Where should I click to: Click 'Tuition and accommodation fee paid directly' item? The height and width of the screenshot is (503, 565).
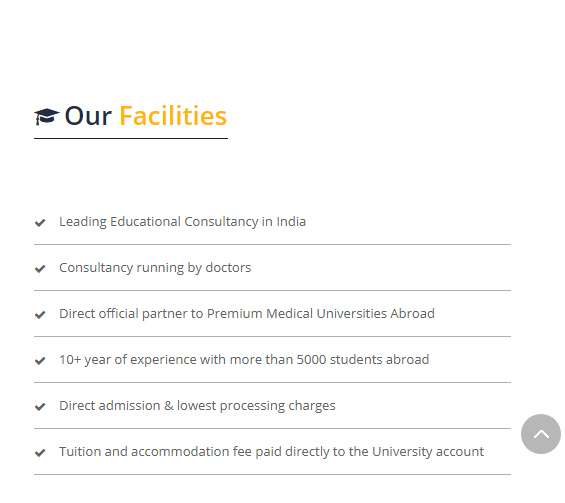coord(271,452)
